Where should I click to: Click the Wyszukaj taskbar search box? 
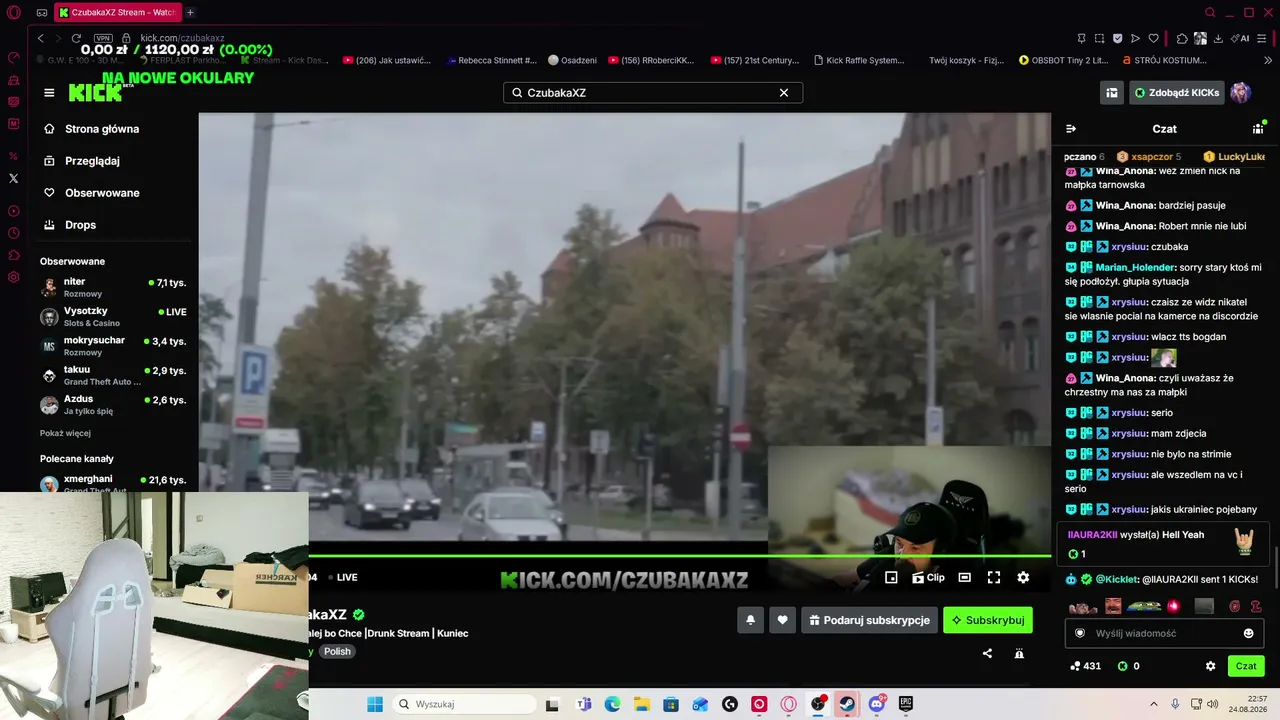coord(466,704)
